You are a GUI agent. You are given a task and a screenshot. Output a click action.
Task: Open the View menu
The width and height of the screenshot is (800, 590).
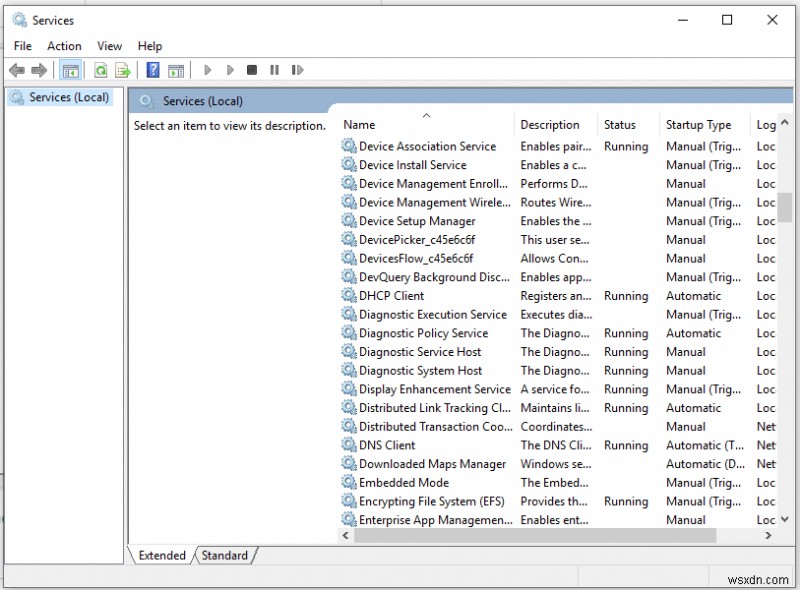coord(109,46)
